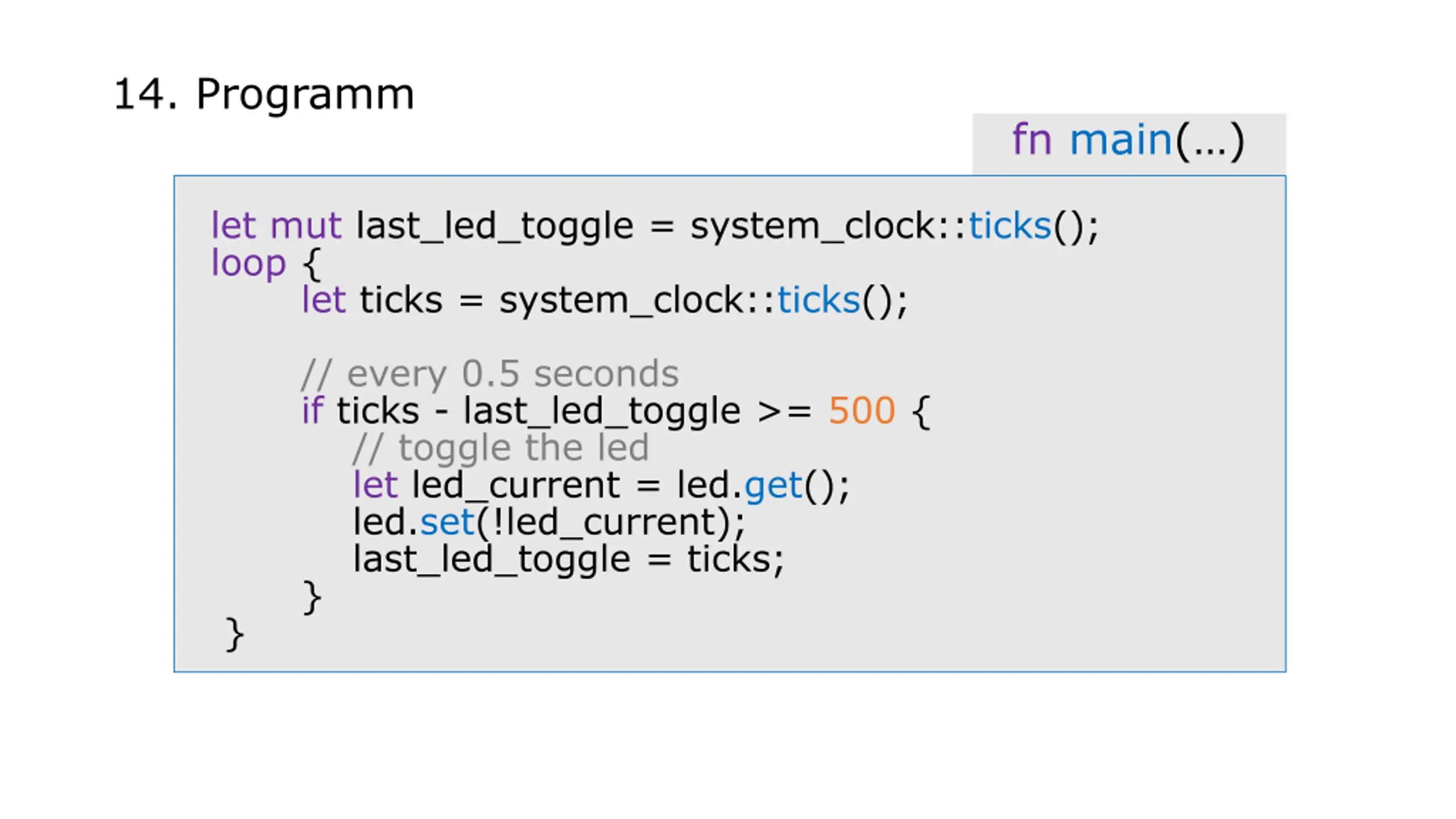The width and height of the screenshot is (1456, 819).
Task: Click the 'let mut' keywords on first line
Action: [276, 226]
